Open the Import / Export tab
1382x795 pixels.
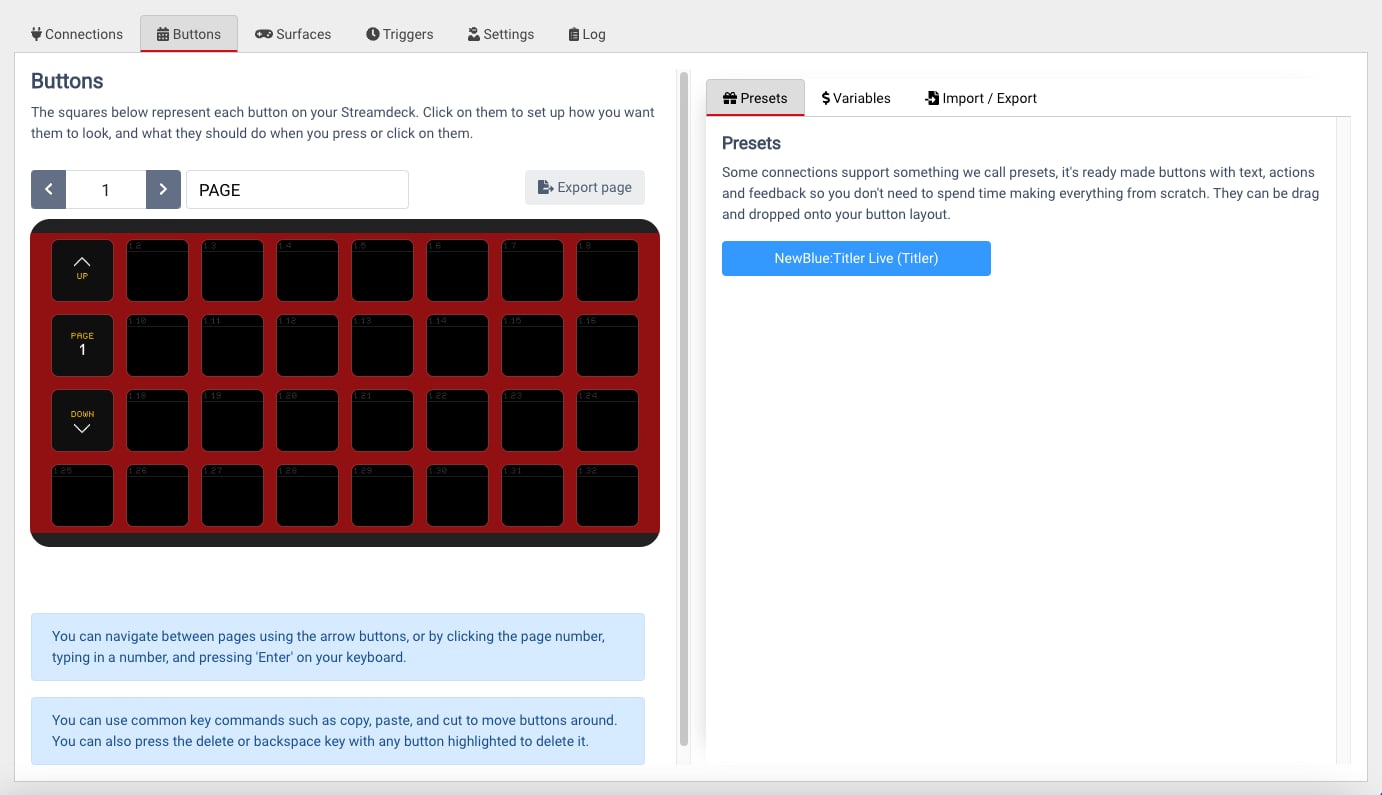tap(980, 98)
